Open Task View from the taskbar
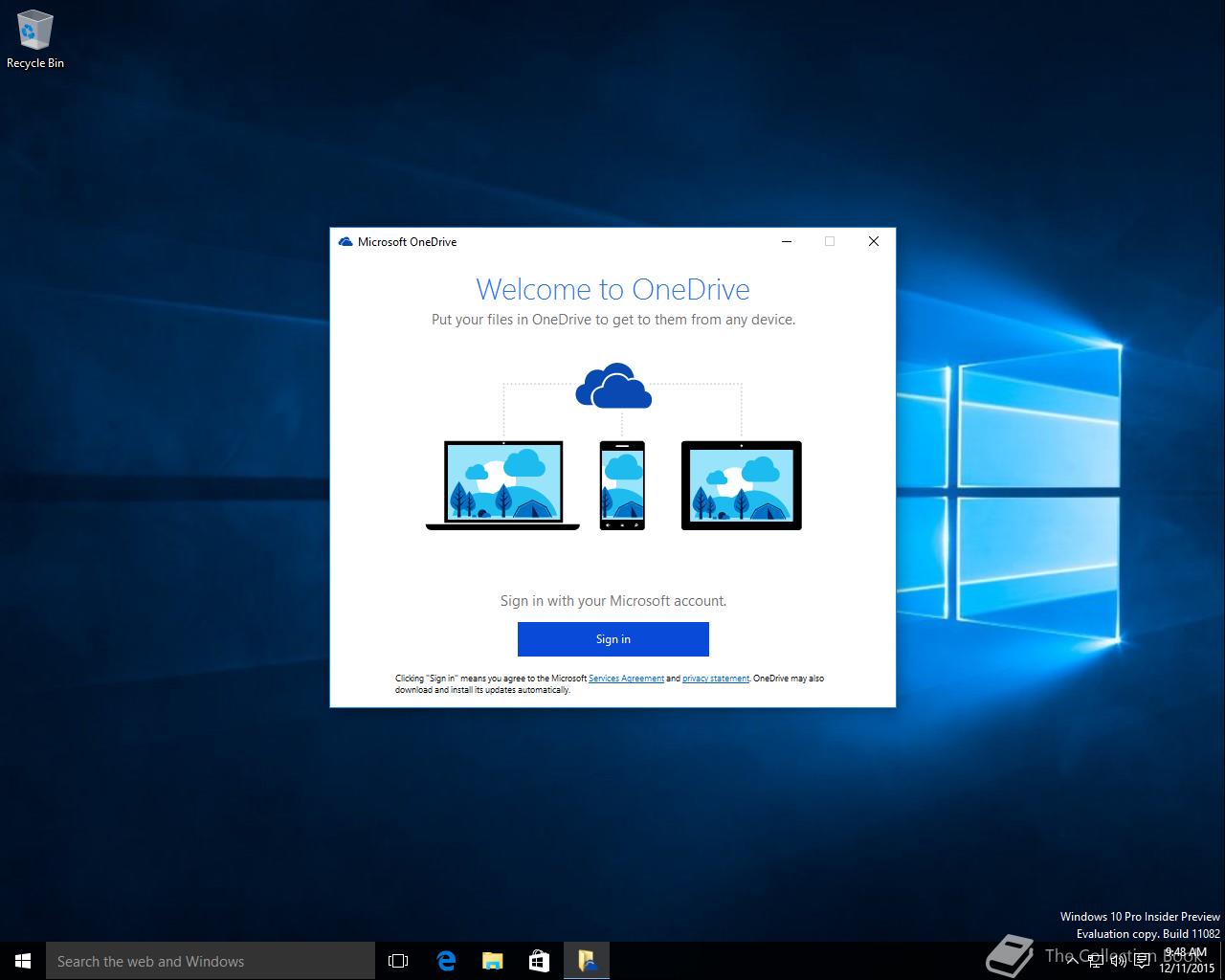1225x980 pixels. (x=398, y=961)
